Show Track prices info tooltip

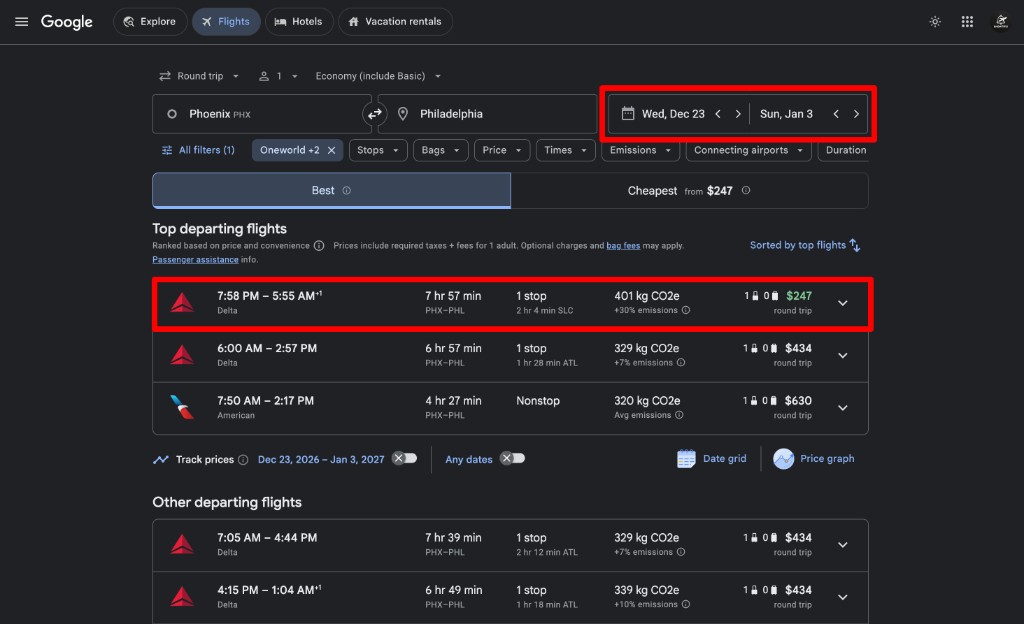(x=243, y=460)
